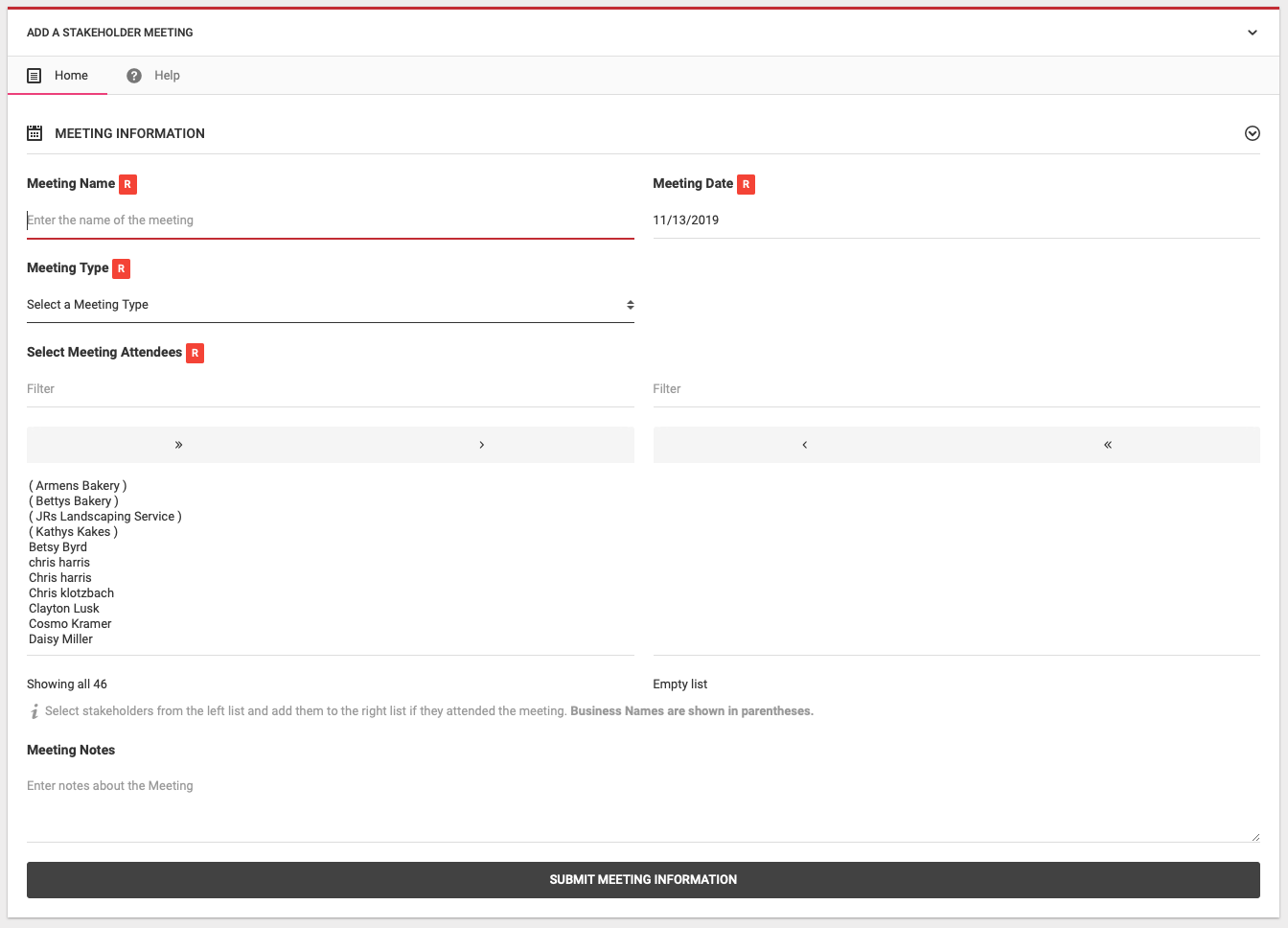Select Cosmo Kramer from attendee list

70,624
